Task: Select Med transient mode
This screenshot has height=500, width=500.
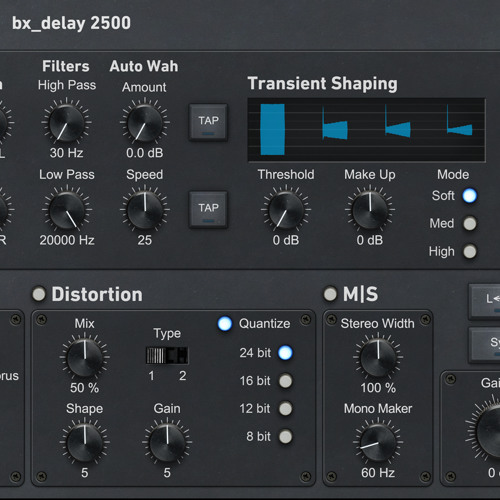Action: tap(470, 224)
